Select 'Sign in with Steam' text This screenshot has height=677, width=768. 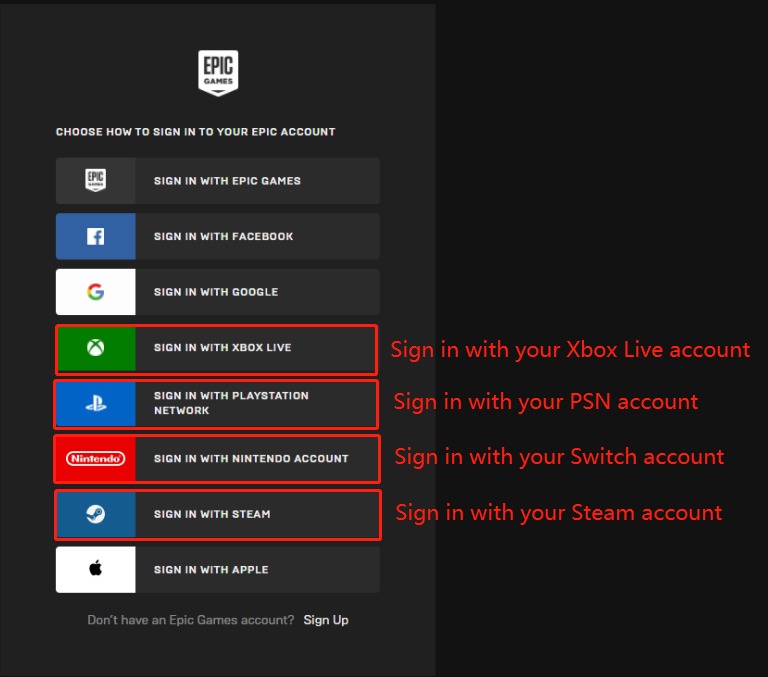pyautogui.click(x=212, y=514)
